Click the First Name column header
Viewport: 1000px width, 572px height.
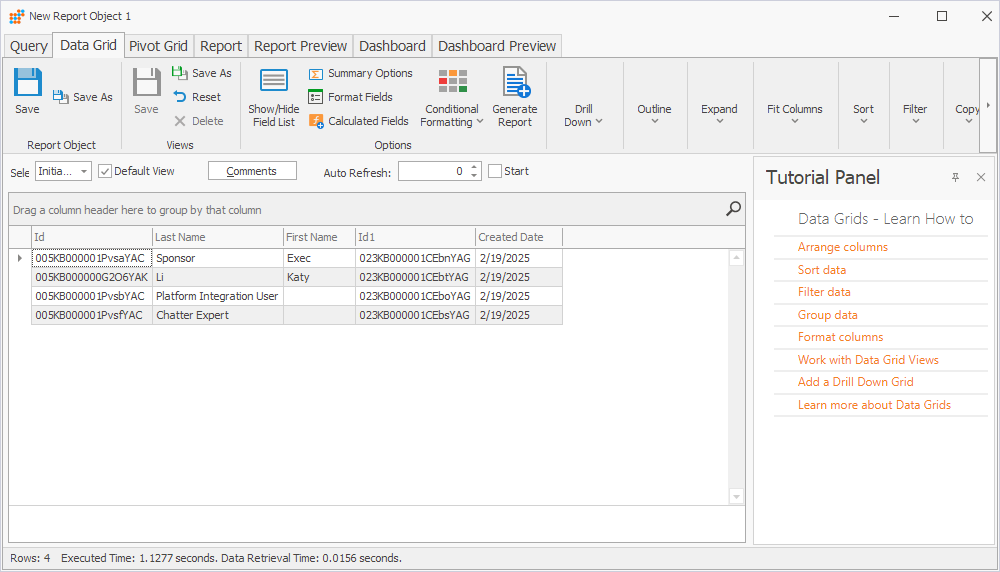pos(319,237)
